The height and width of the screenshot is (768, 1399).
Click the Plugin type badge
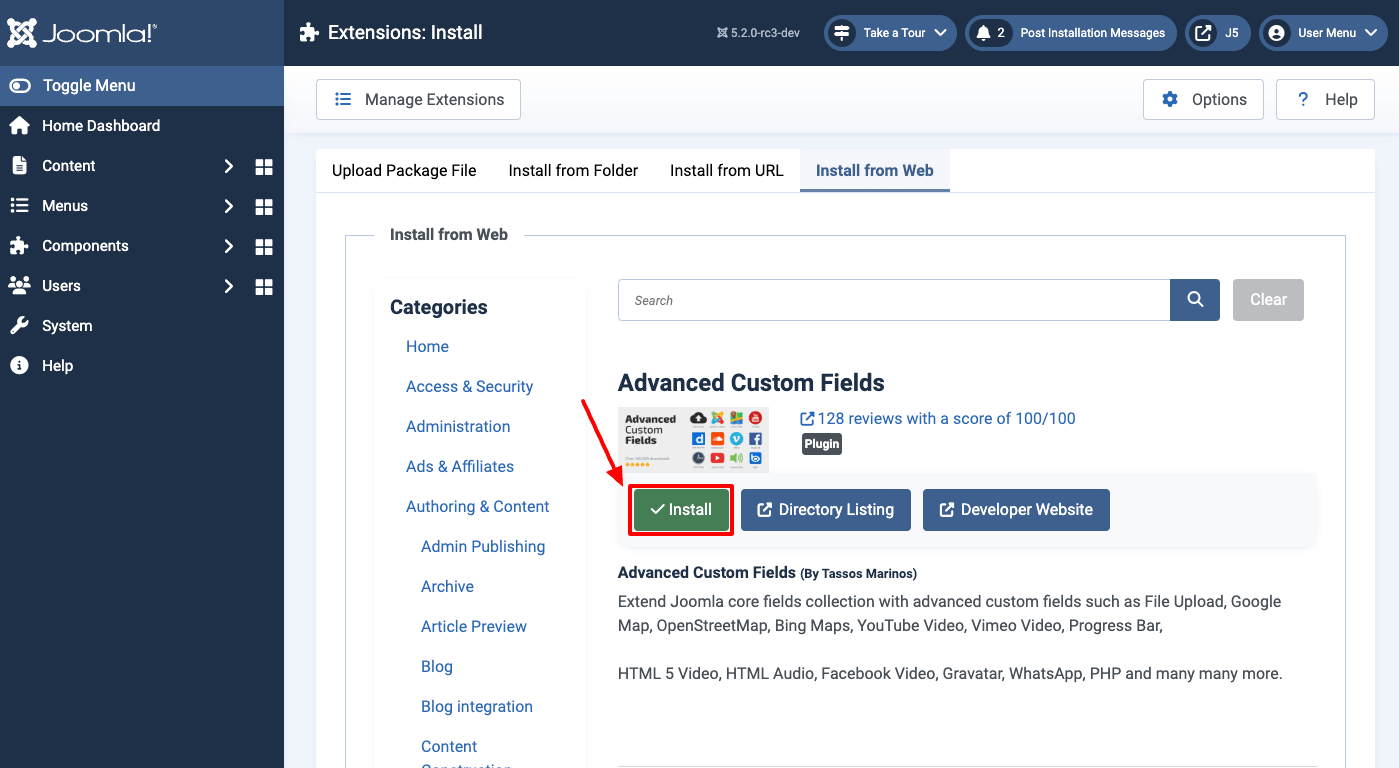click(822, 444)
